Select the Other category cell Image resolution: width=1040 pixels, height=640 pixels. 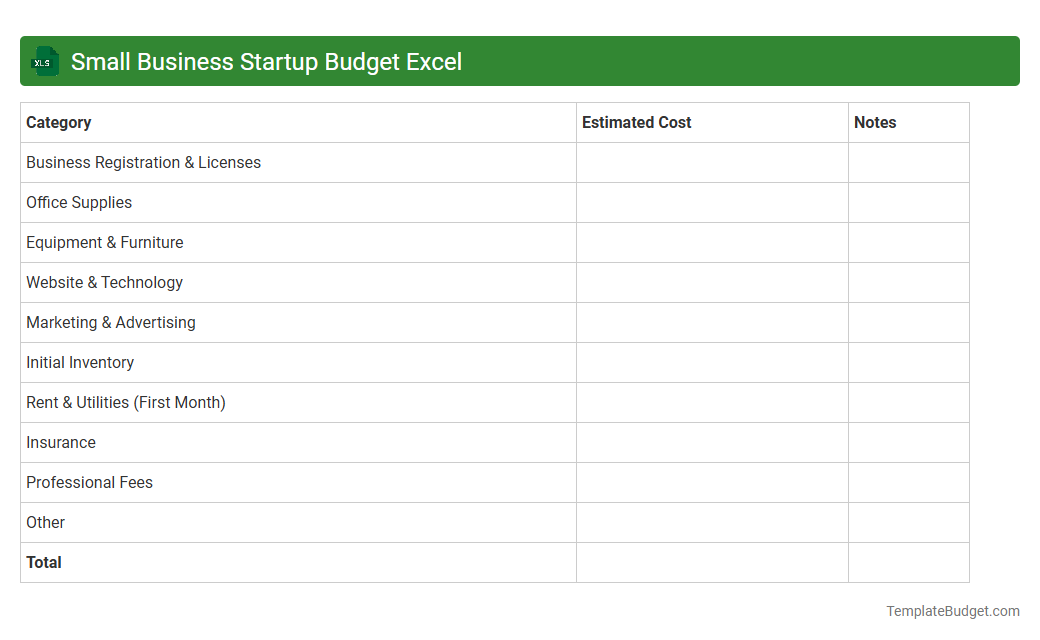coord(45,522)
